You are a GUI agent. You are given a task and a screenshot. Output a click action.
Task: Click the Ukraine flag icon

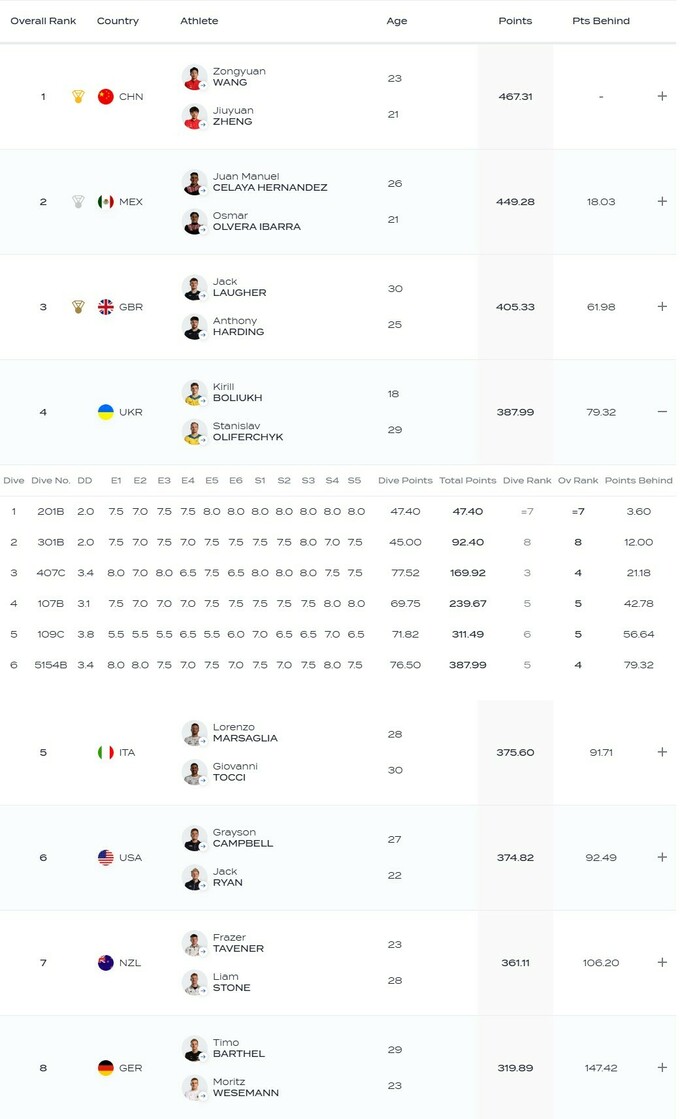tap(106, 412)
